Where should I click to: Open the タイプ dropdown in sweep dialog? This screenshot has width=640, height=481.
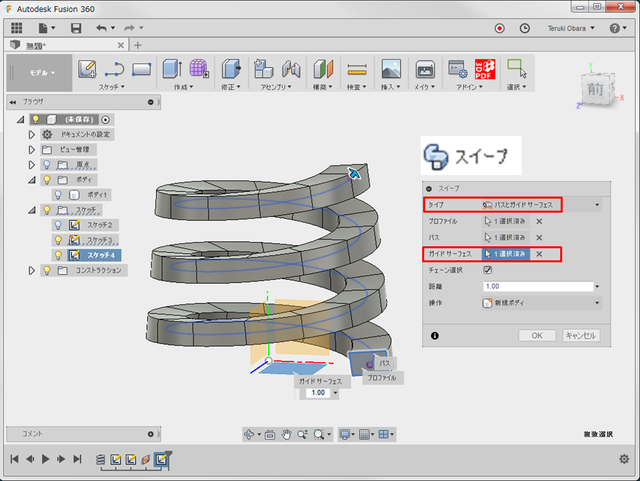(540, 204)
